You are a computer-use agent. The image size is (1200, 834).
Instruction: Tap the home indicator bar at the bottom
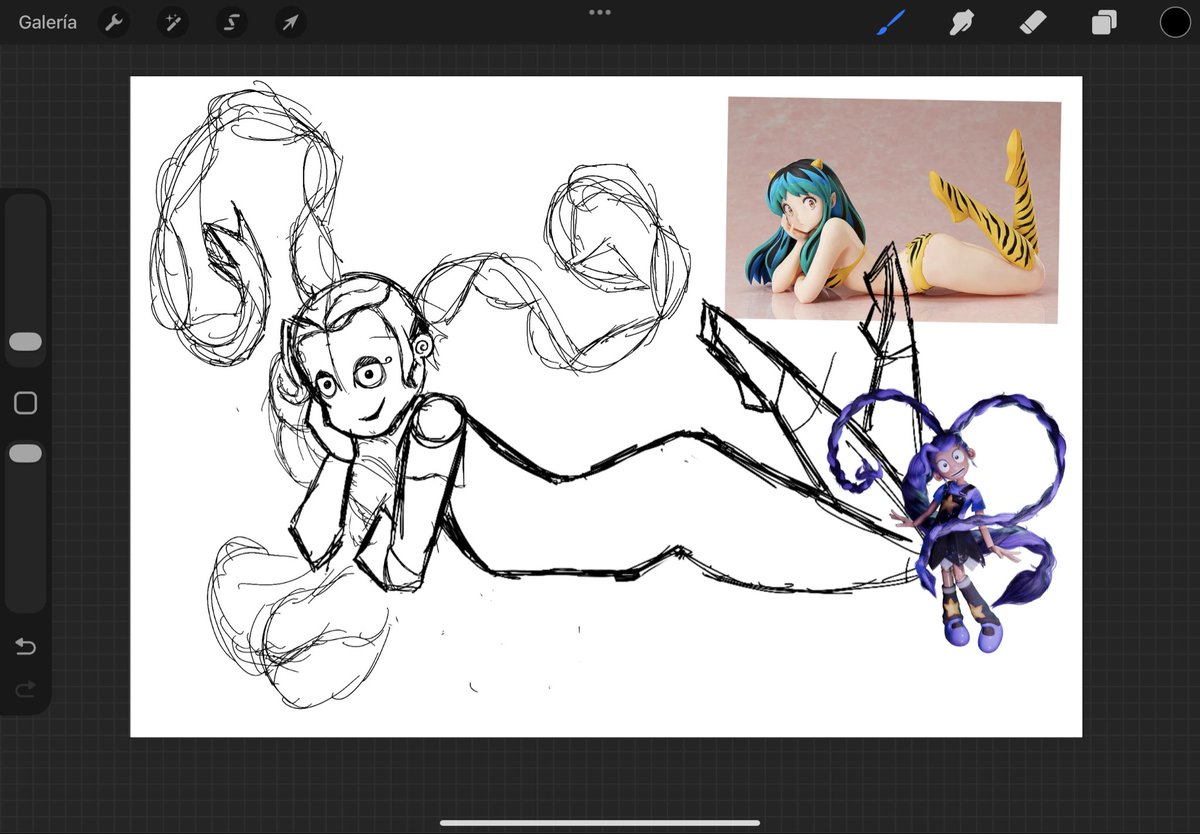tap(600, 823)
